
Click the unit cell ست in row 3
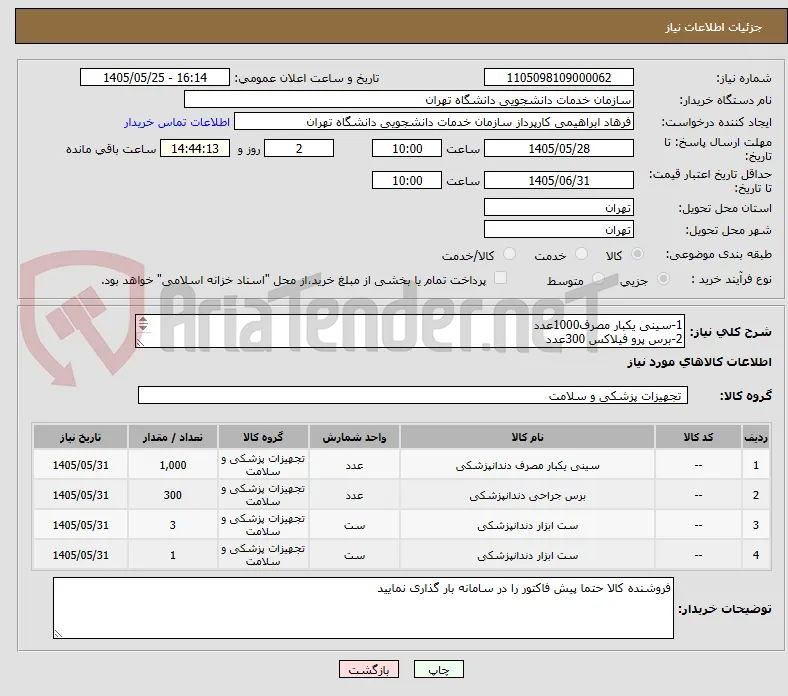(354, 525)
